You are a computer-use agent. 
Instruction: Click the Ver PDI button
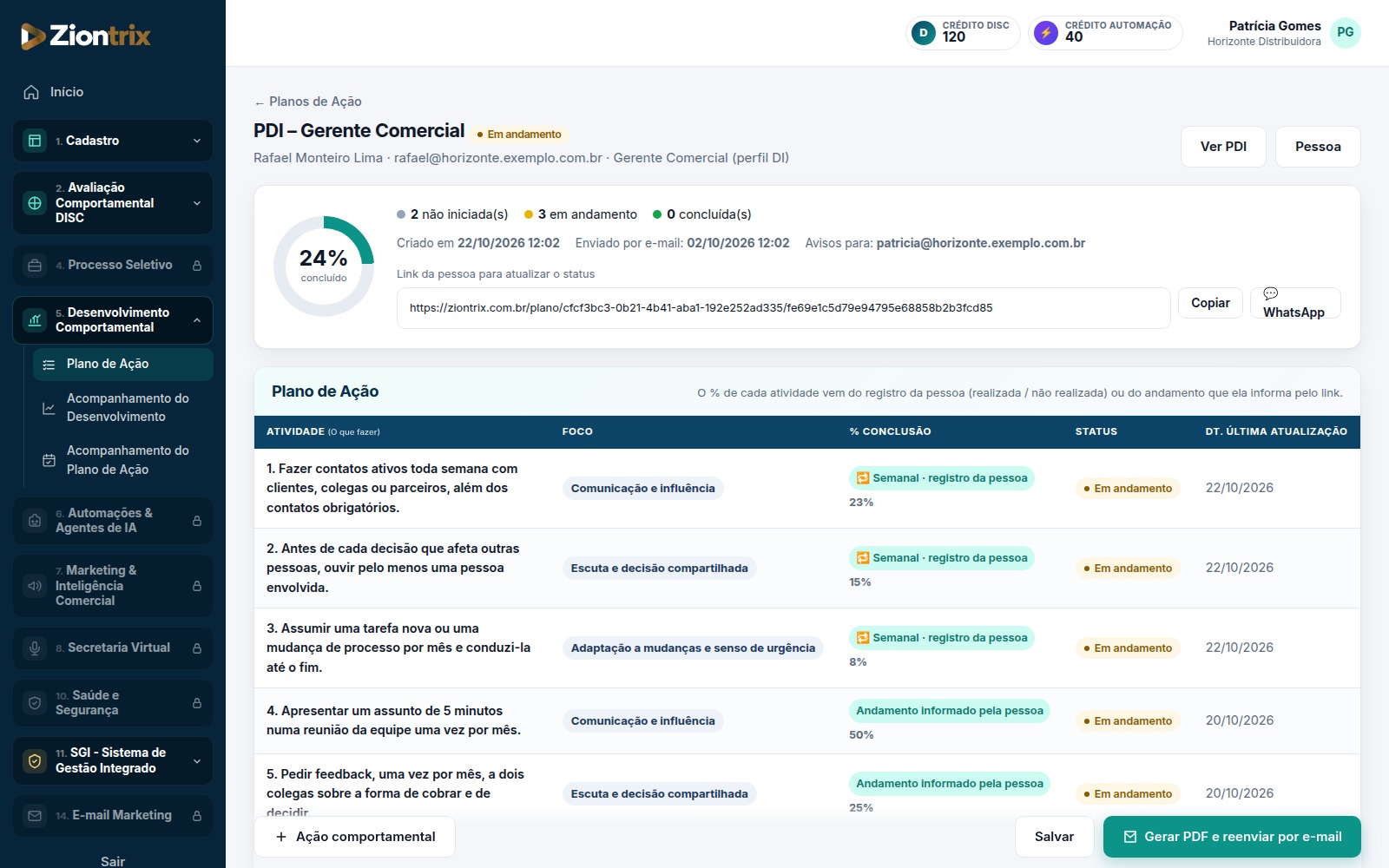tap(1223, 147)
